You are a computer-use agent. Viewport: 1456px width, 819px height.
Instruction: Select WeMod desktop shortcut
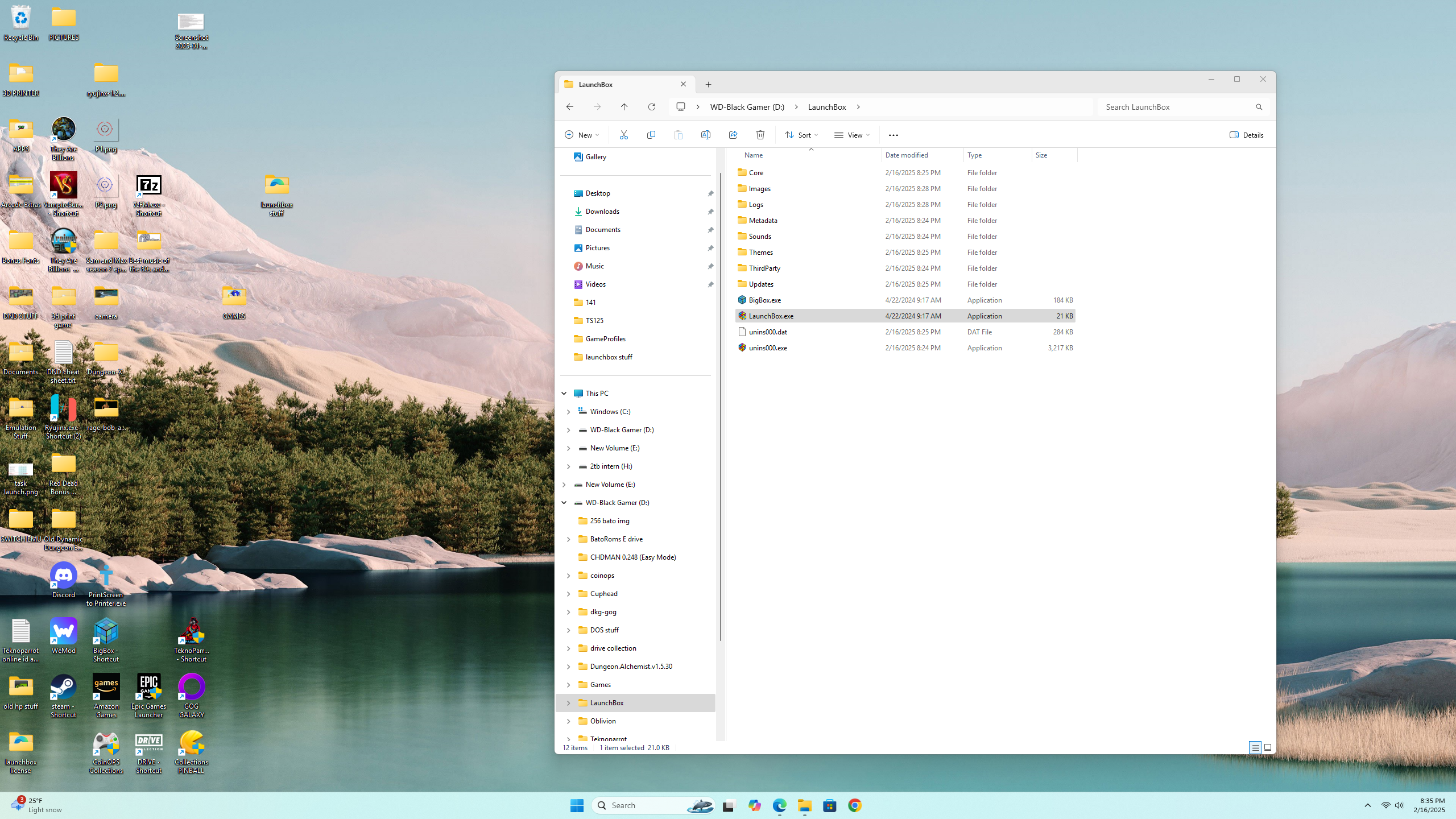coord(64,636)
